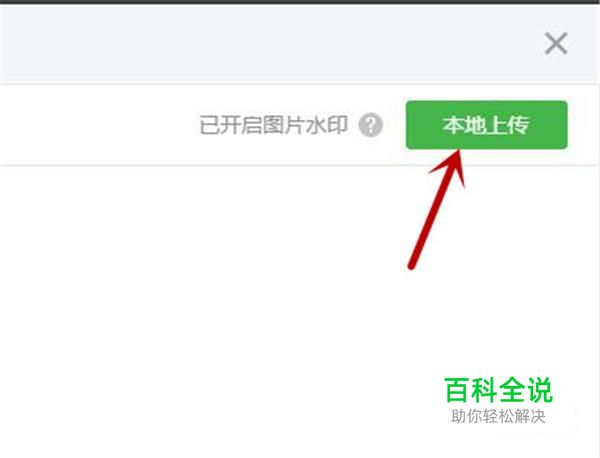Click the red arrow annotation pointing to upload

pyautogui.click(x=437, y=209)
